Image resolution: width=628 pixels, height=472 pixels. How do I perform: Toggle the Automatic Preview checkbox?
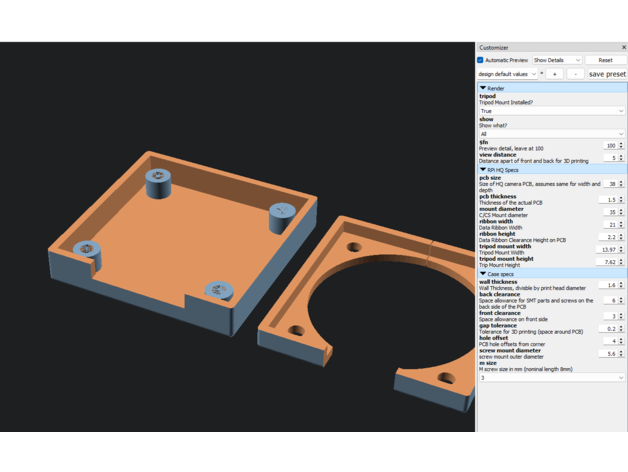[481, 60]
